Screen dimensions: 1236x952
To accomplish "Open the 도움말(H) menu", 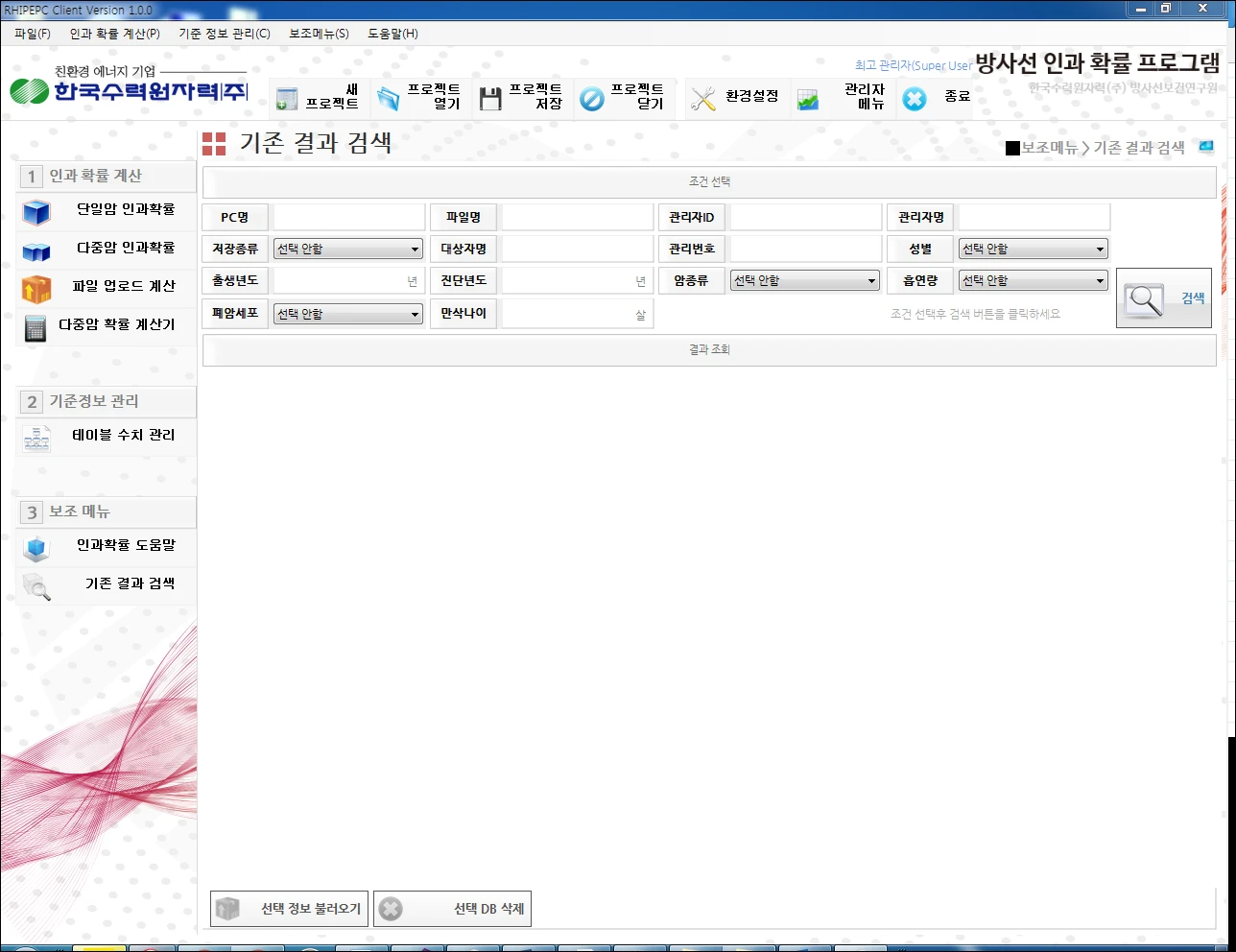I will click(393, 34).
